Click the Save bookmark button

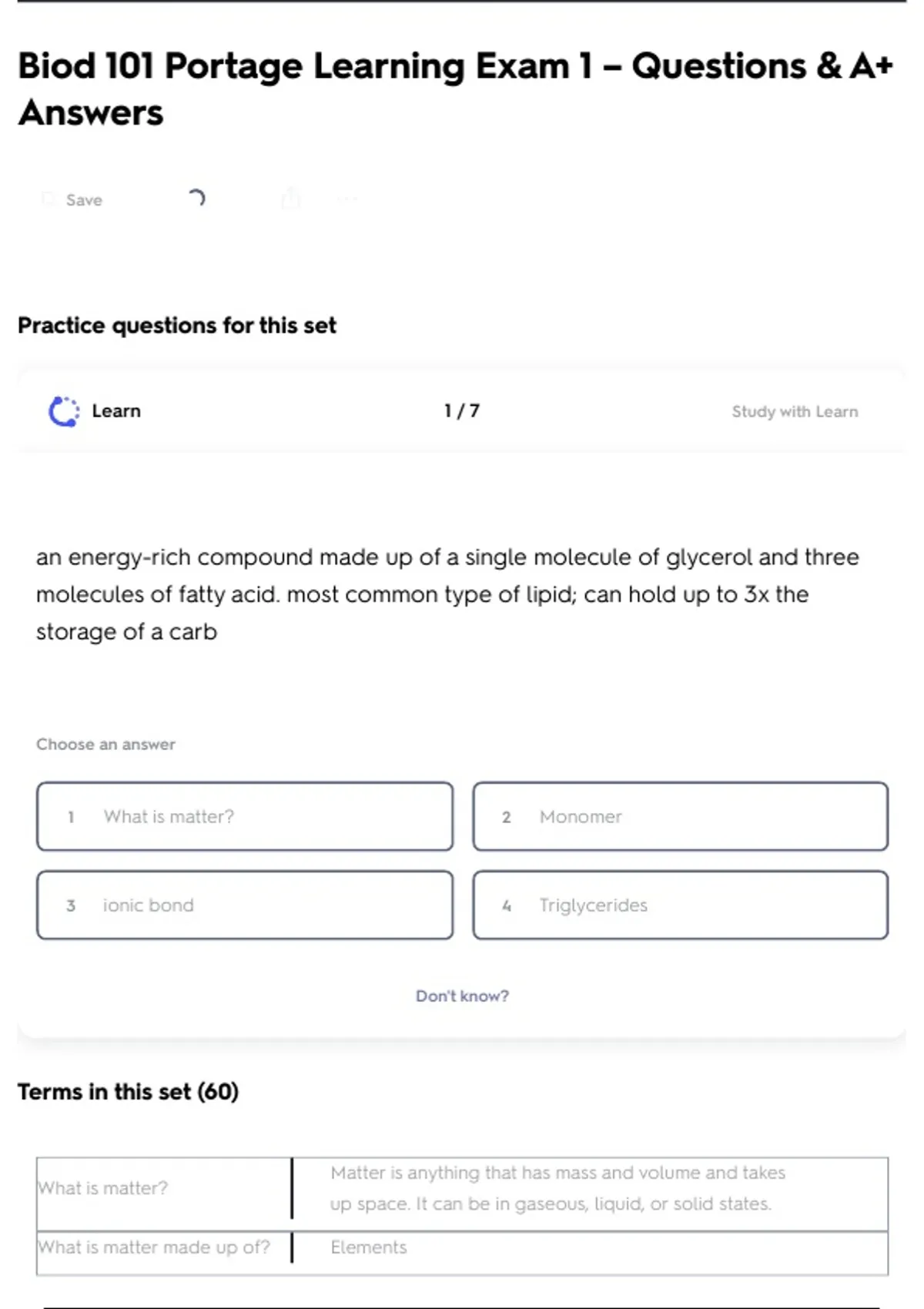click(72, 200)
